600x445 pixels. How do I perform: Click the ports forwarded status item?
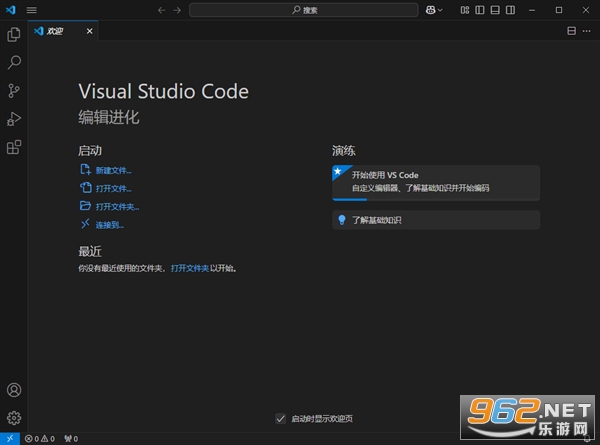[x=71, y=439]
